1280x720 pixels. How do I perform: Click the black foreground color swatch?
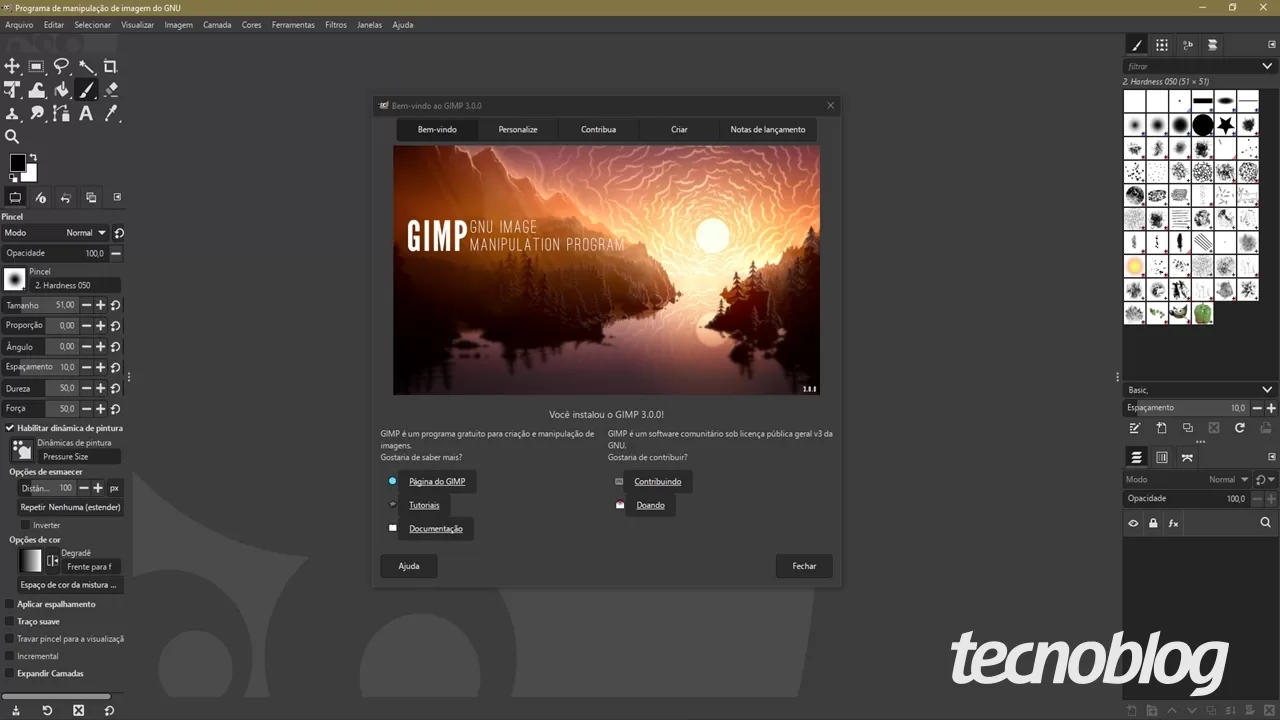tap(17, 162)
